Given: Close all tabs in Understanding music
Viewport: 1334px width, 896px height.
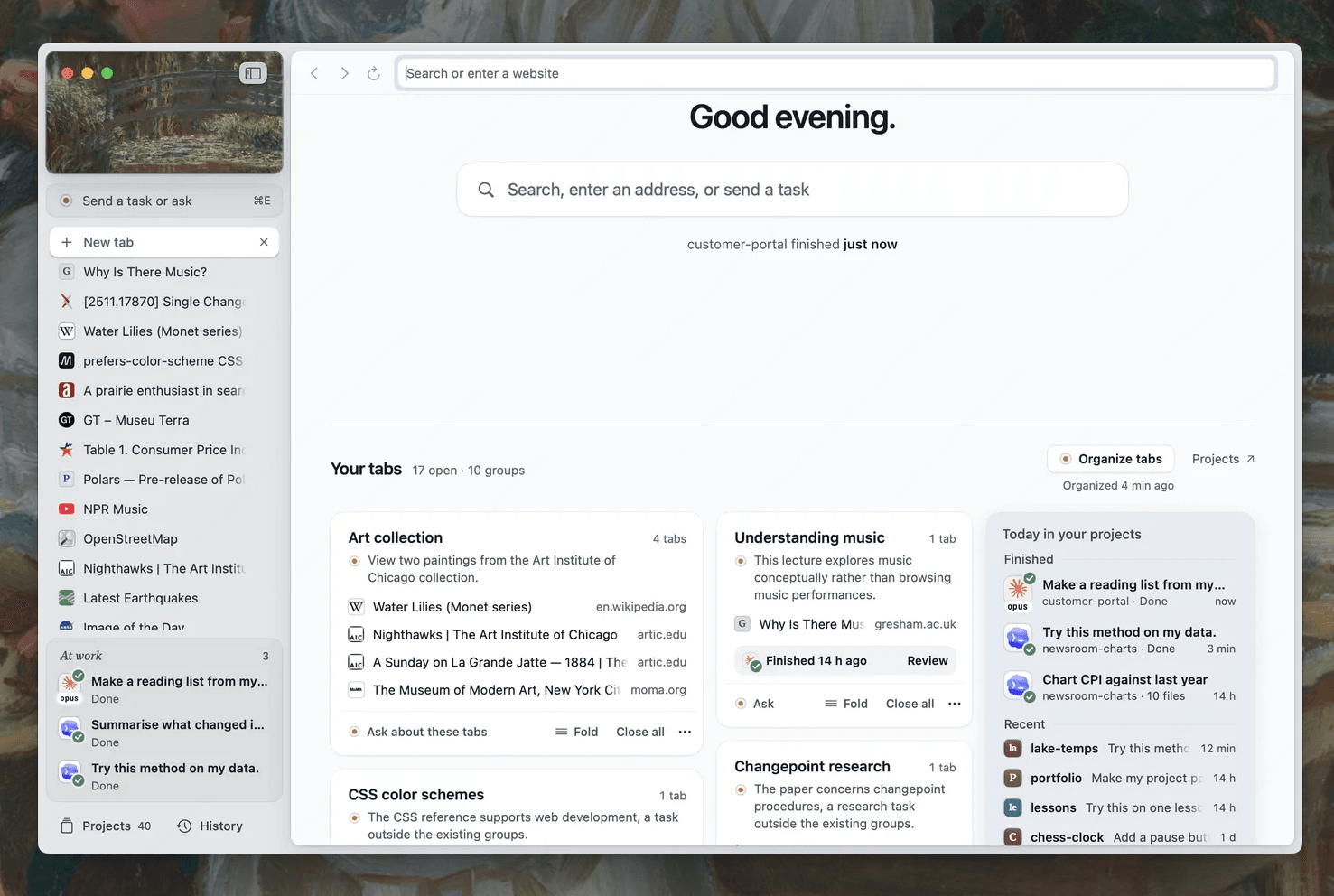Looking at the screenshot, I should click(910, 704).
